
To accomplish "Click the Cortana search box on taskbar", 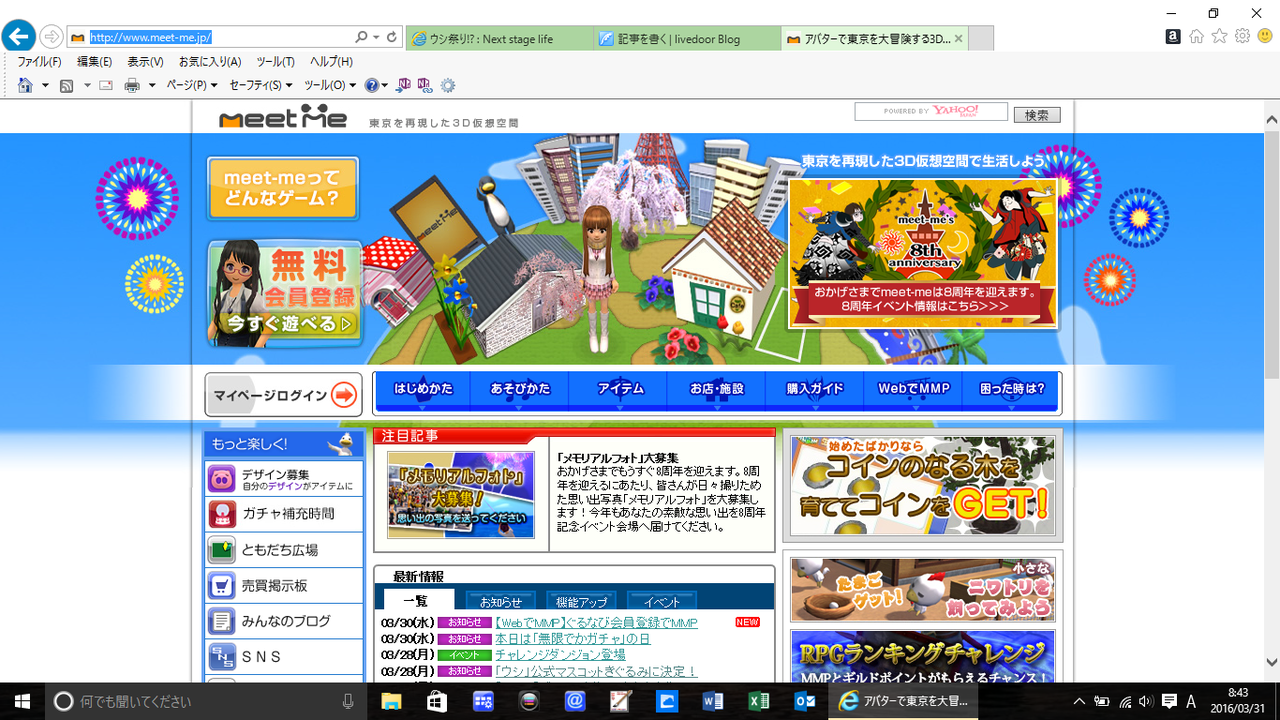I will coord(205,702).
